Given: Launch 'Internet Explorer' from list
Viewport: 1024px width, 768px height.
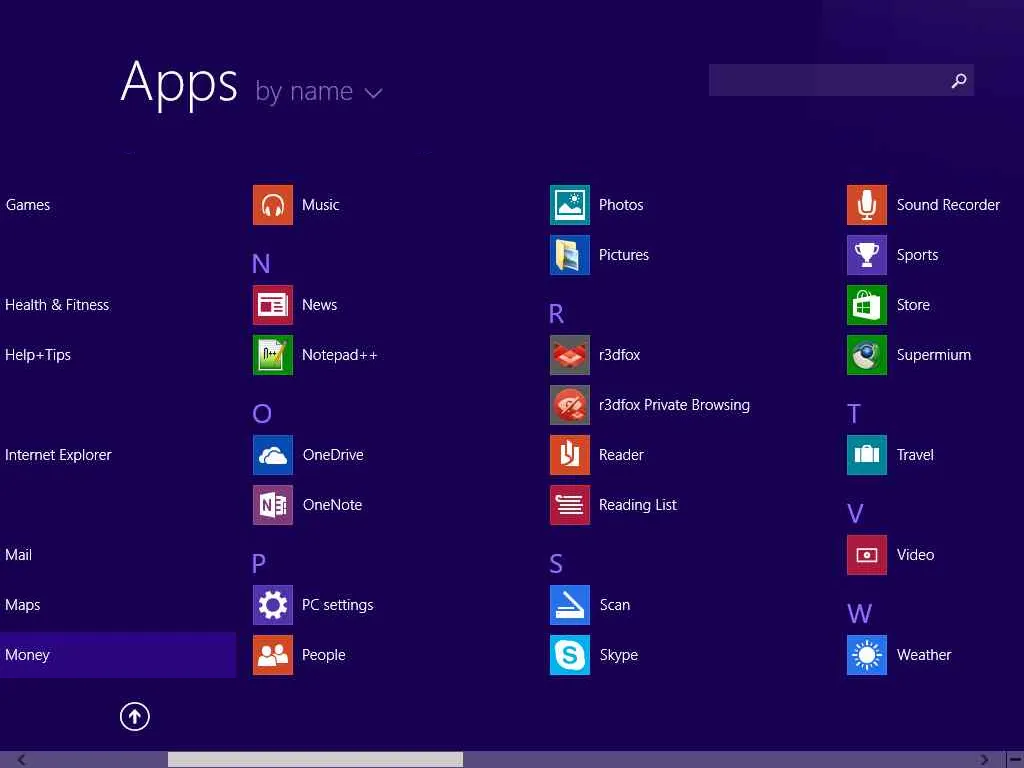Looking at the screenshot, I should click(58, 455).
